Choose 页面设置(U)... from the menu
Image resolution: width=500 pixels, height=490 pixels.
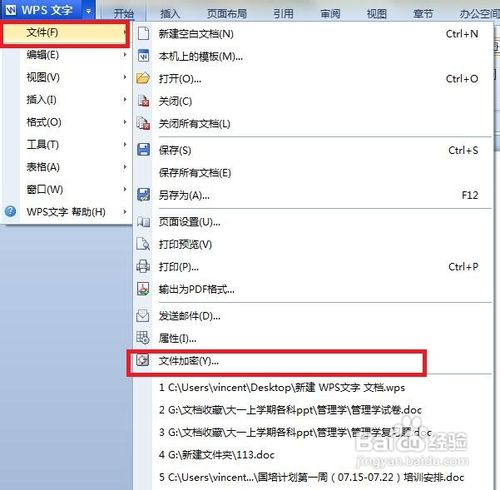click(x=313, y=222)
